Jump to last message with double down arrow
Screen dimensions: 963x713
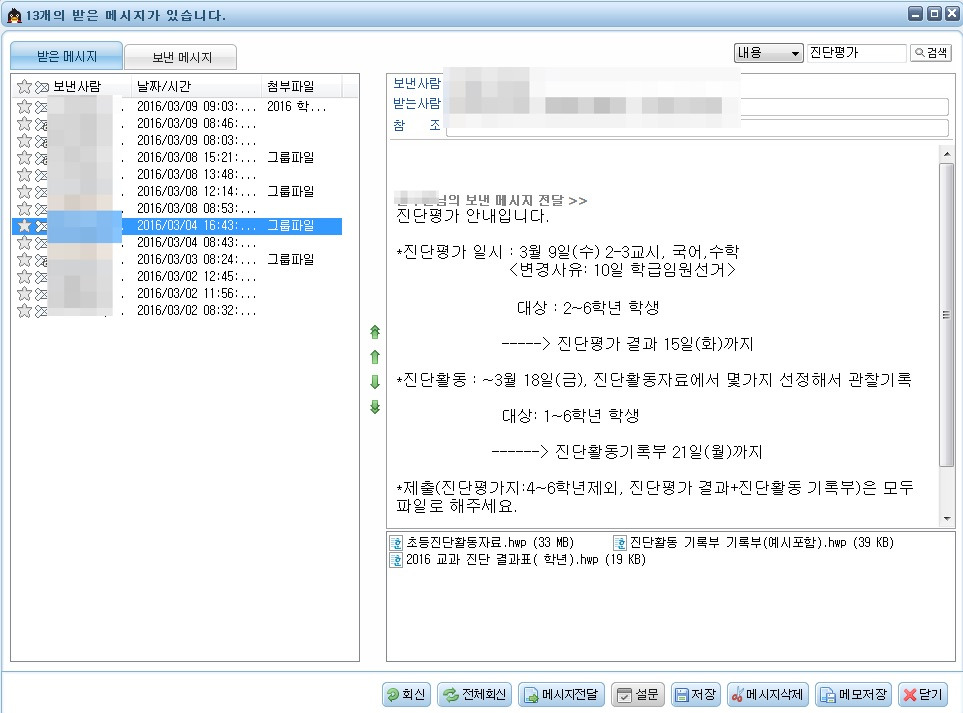375,407
